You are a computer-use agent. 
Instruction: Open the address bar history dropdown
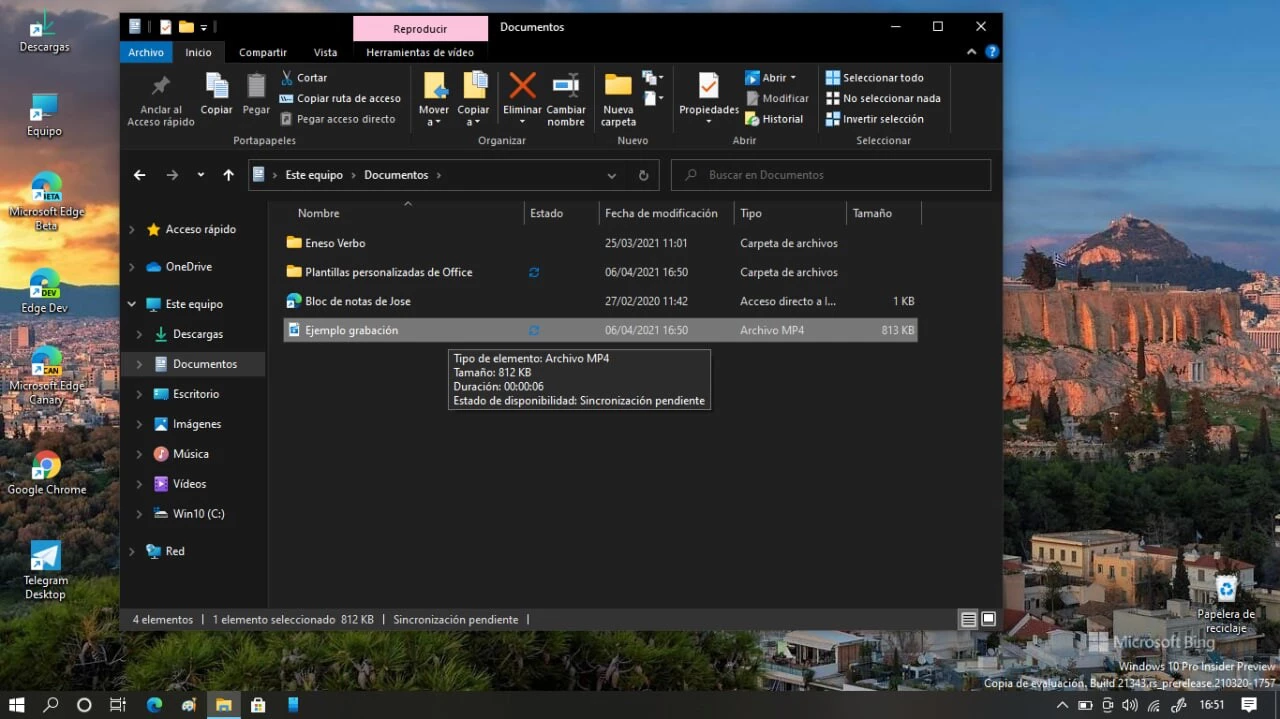pyautogui.click(x=611, y=175)
